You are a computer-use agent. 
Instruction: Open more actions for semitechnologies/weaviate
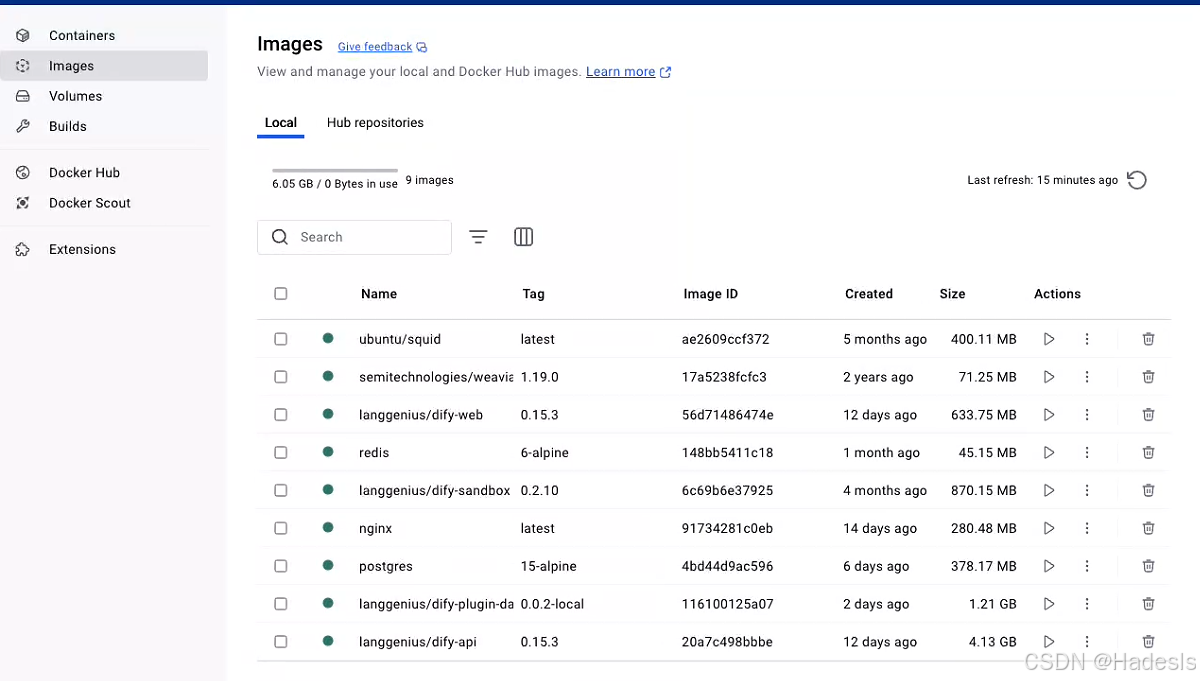1087,377
